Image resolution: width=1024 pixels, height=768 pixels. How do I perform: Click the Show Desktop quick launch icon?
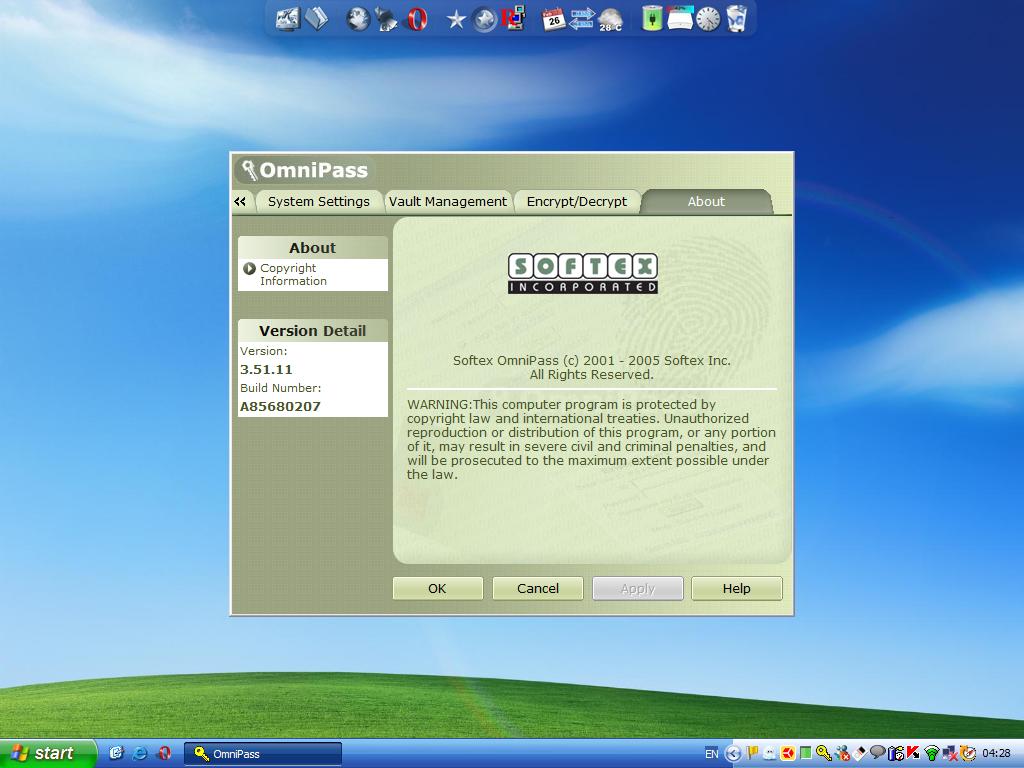[116, 754]
